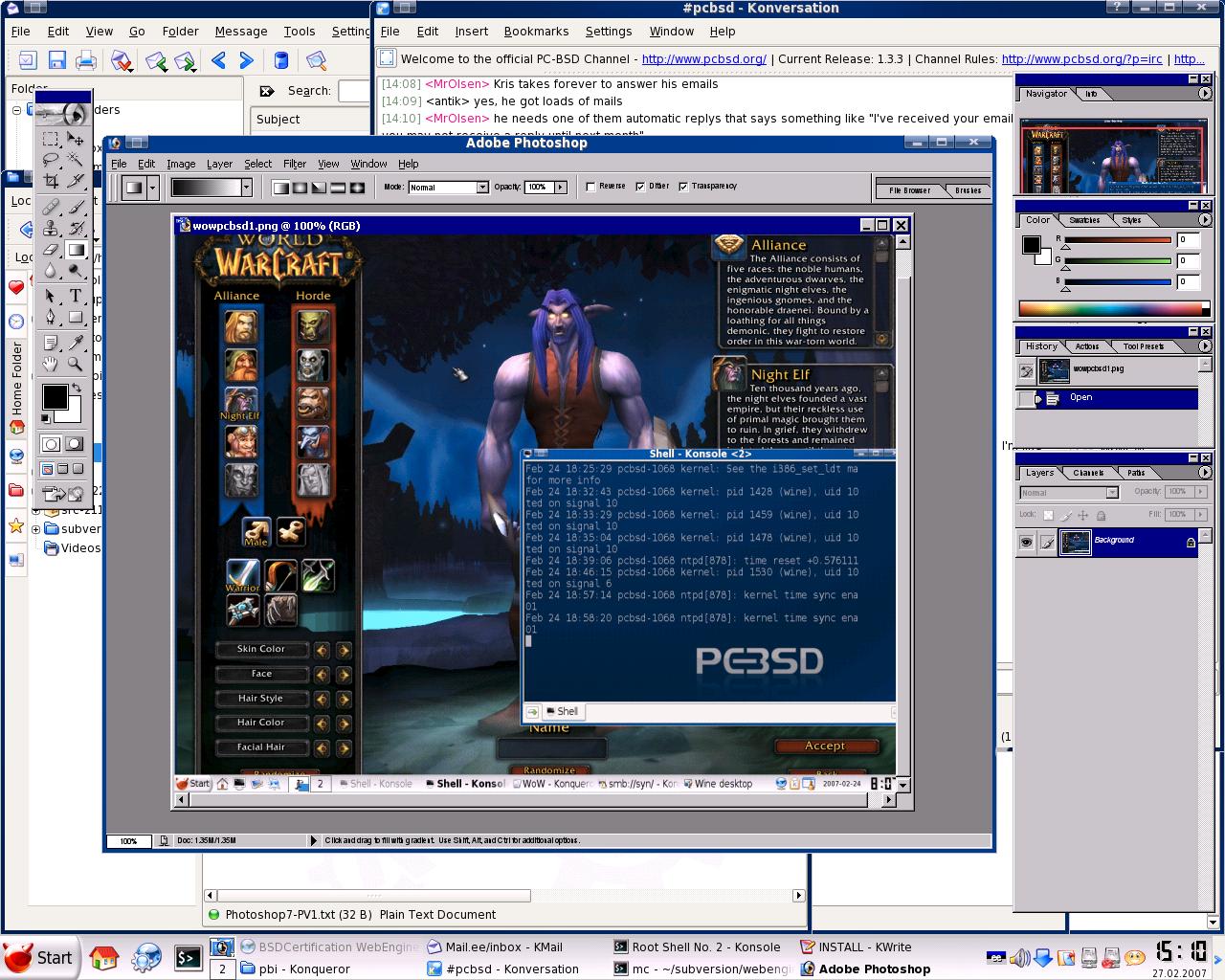Toggle the Transparency checkbox
This screenshot has width=1225, height=980.
(x=683, y=187)
